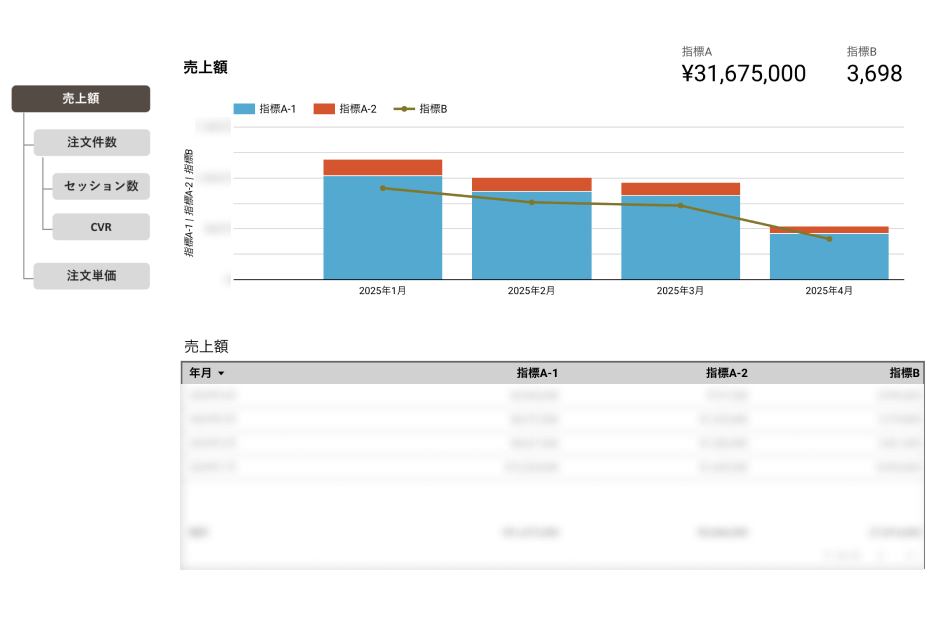Screen dimensions: 936x624
Task: Toggle 指標A-1 blue legend swatch
Action: (244, 109)
